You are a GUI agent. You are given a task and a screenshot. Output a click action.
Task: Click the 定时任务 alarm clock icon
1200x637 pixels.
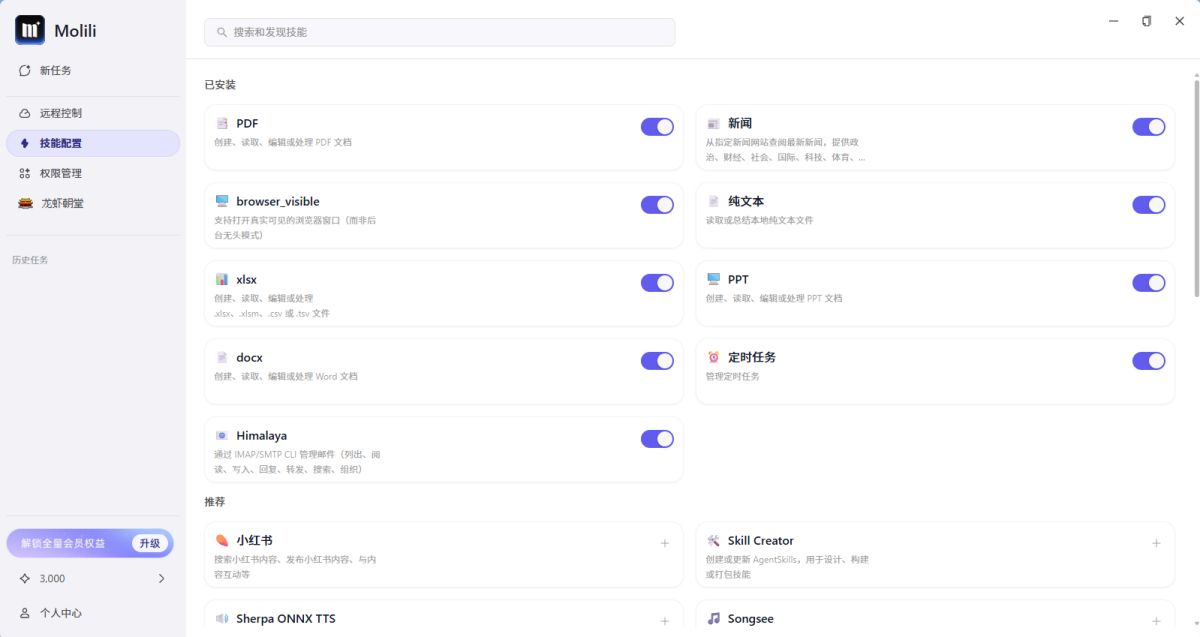pyautogui.click(x=714, y=358)
